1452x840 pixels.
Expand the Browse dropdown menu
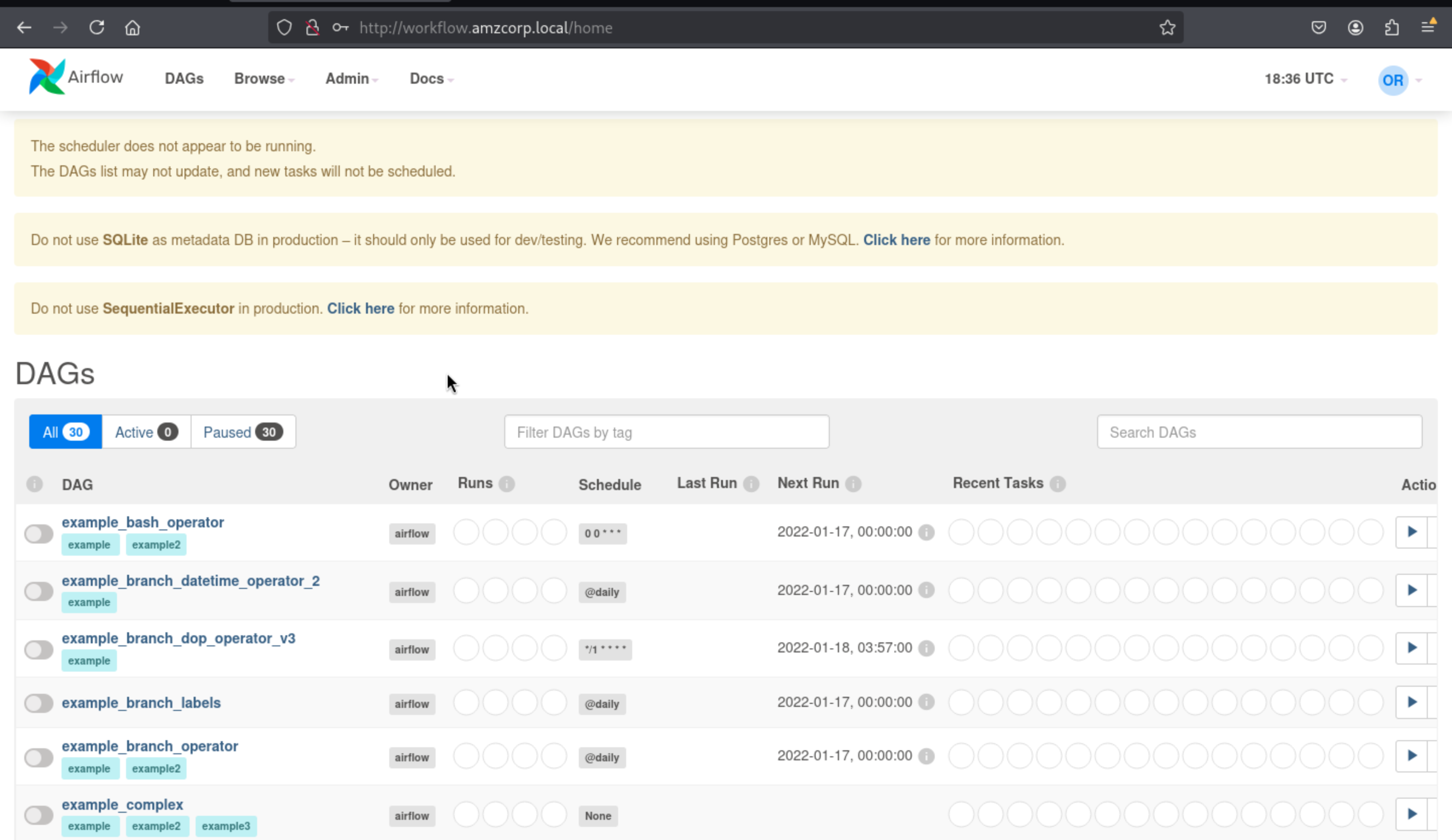(x=263, y=79)
